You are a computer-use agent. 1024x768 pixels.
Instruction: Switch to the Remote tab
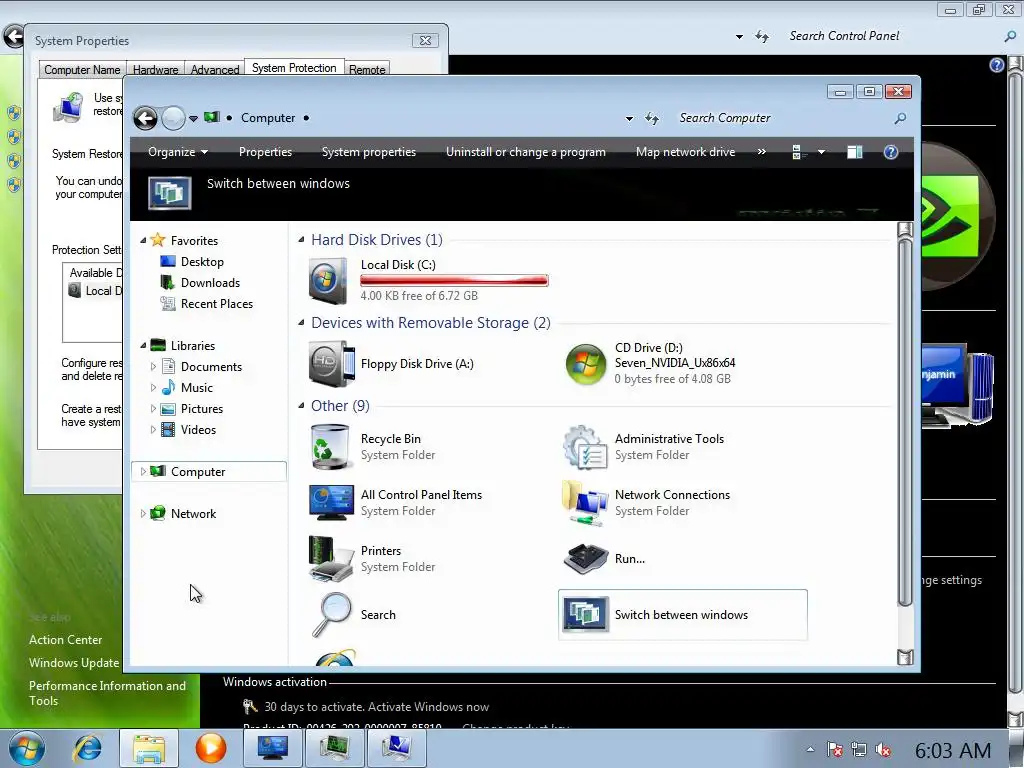pyautogui.click(x=366, y=69)
